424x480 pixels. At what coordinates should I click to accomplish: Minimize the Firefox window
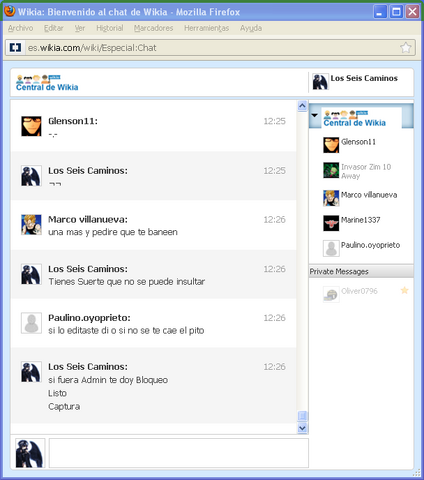coord(380,12)
